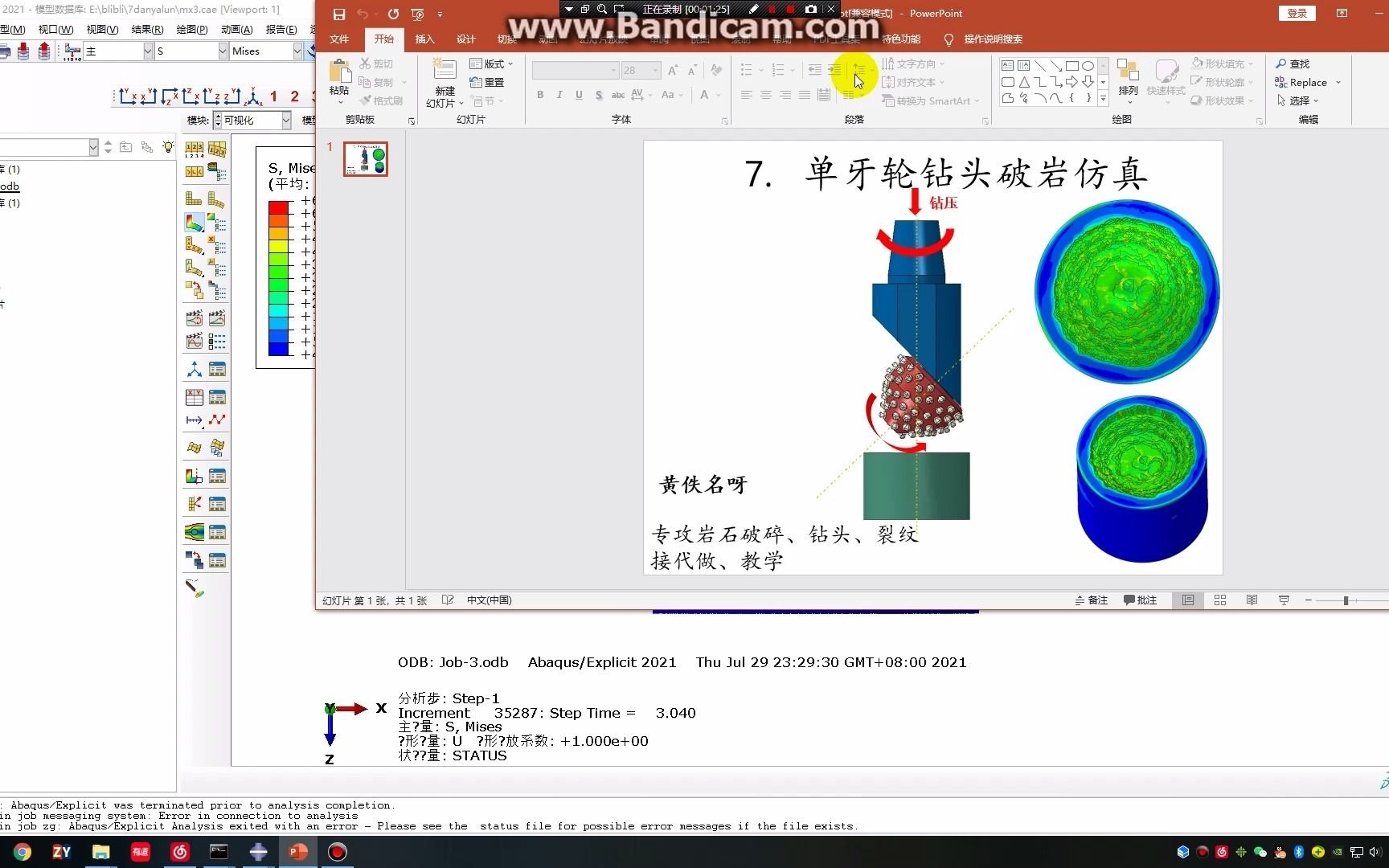Click Abaqus plot undeformed shape icon
1389x868 pixels.
pos(194,199)
